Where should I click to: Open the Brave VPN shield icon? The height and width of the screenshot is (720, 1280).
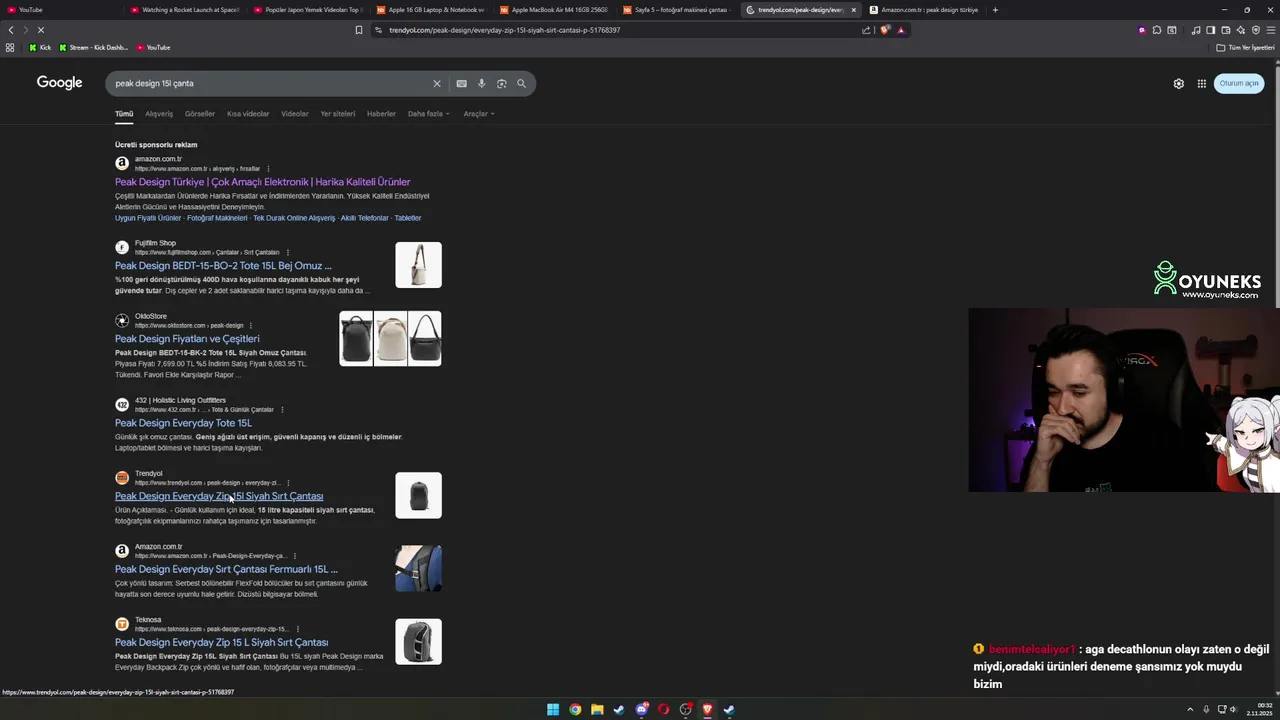1255,30
